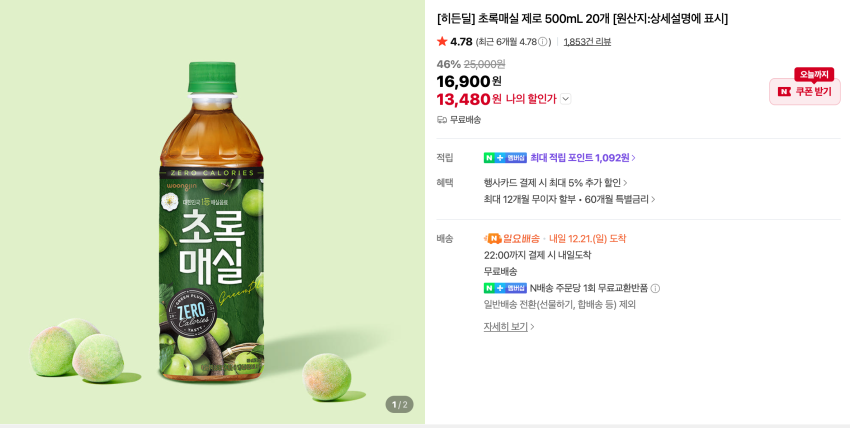Click the info icon next to N배송 무료교환반품
The height and width of the screenshot is (428, 850).
point(655,288)
